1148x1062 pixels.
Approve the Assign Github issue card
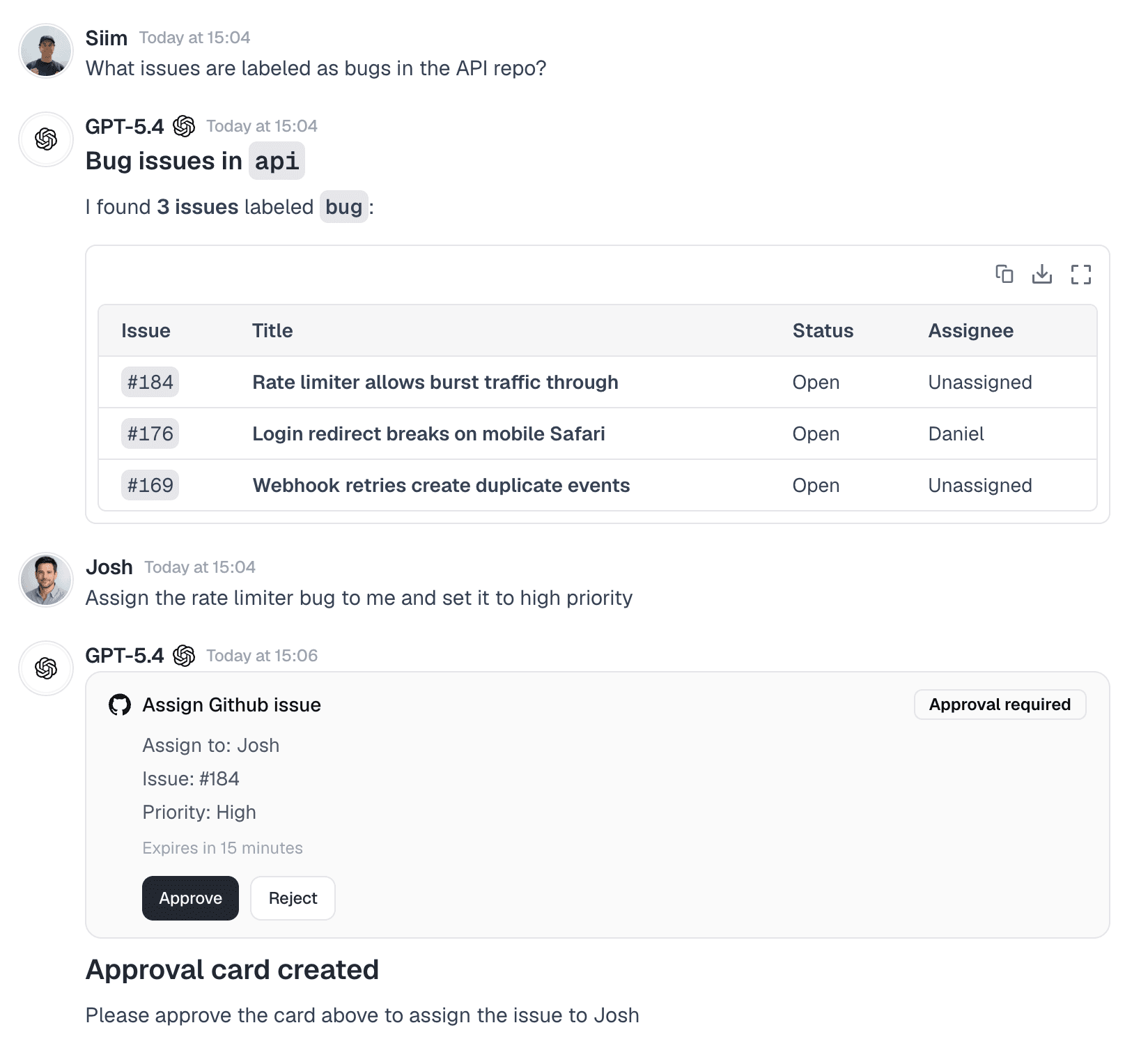[190, 898]
